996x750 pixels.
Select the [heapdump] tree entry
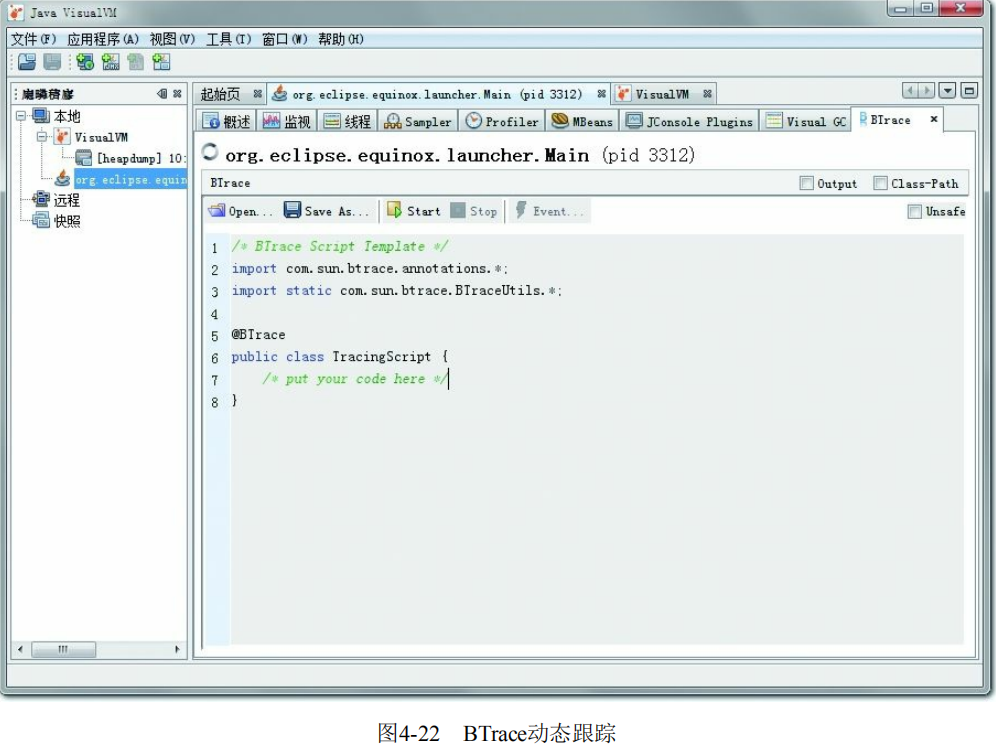point(140,159)
